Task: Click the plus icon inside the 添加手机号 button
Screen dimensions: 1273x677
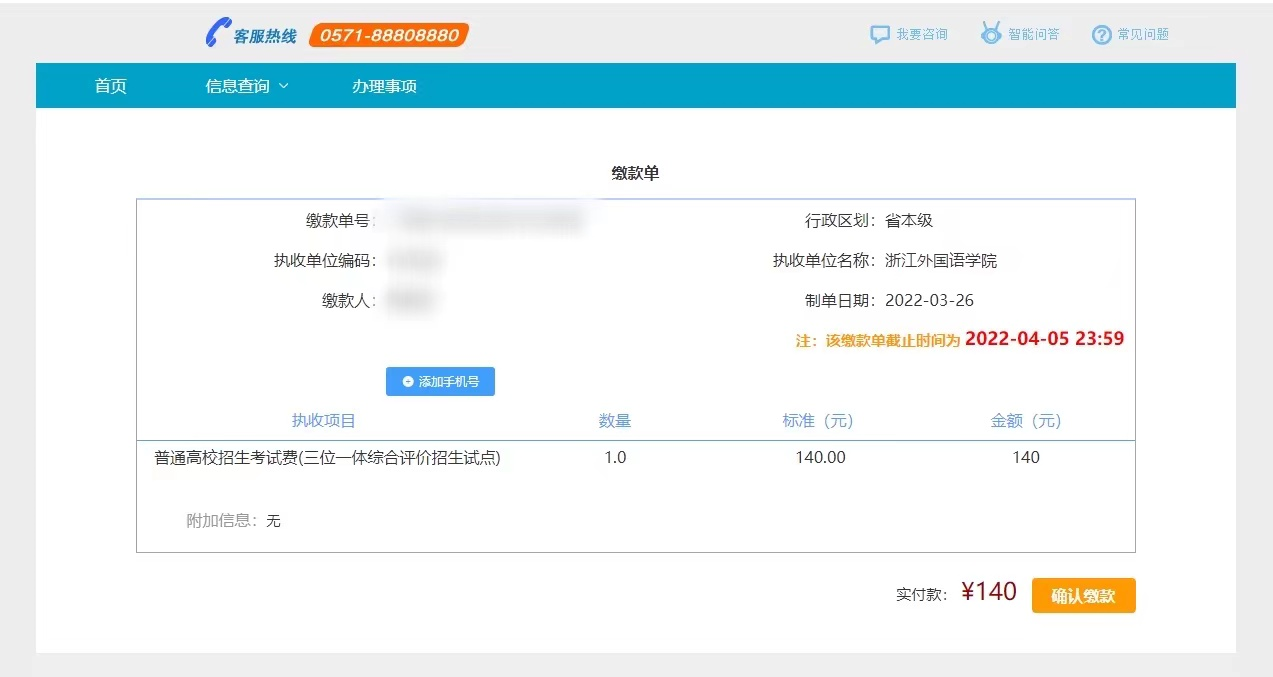Action: pyautogui.click(x=408, y=381)
